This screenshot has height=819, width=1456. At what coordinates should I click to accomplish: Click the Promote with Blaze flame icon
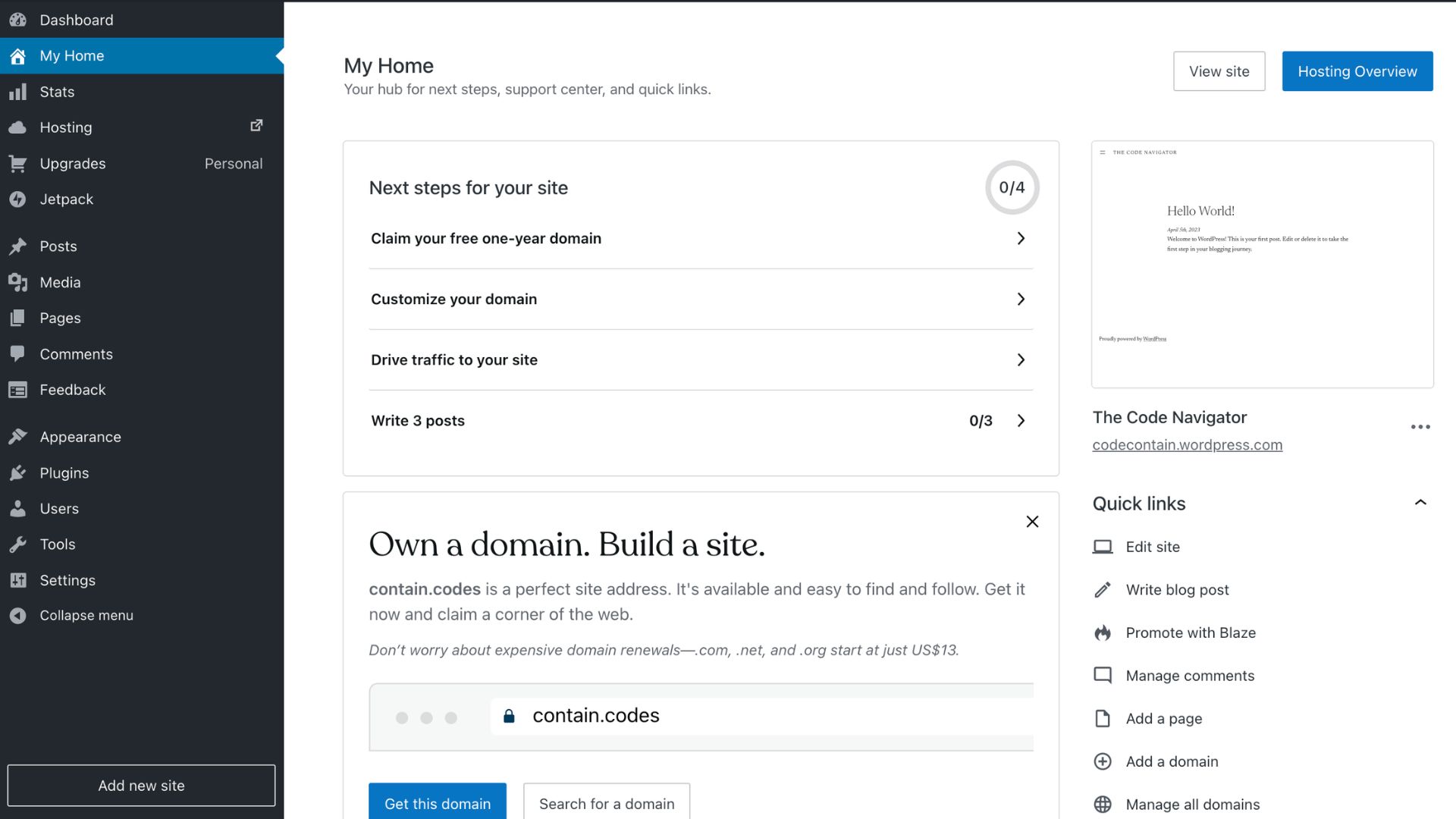(1103, 632)
